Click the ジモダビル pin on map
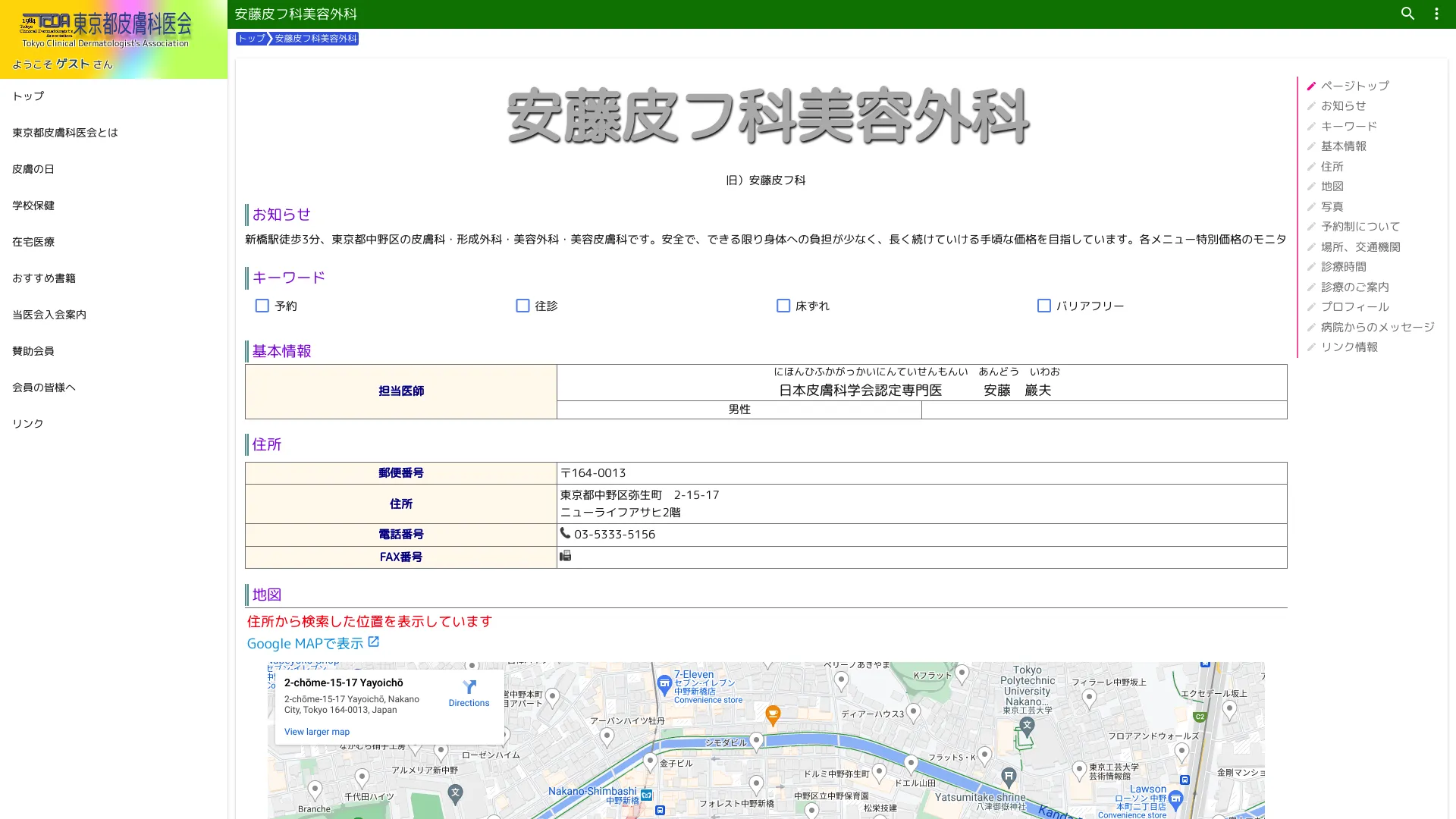 [x=756, y=741]
